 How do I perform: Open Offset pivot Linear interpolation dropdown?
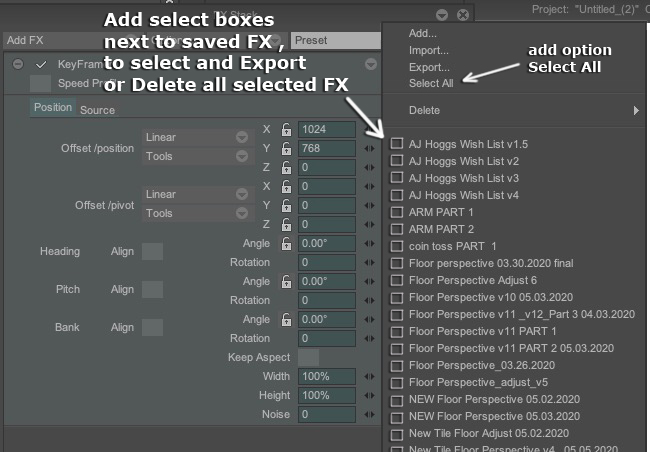click(197, 194)
